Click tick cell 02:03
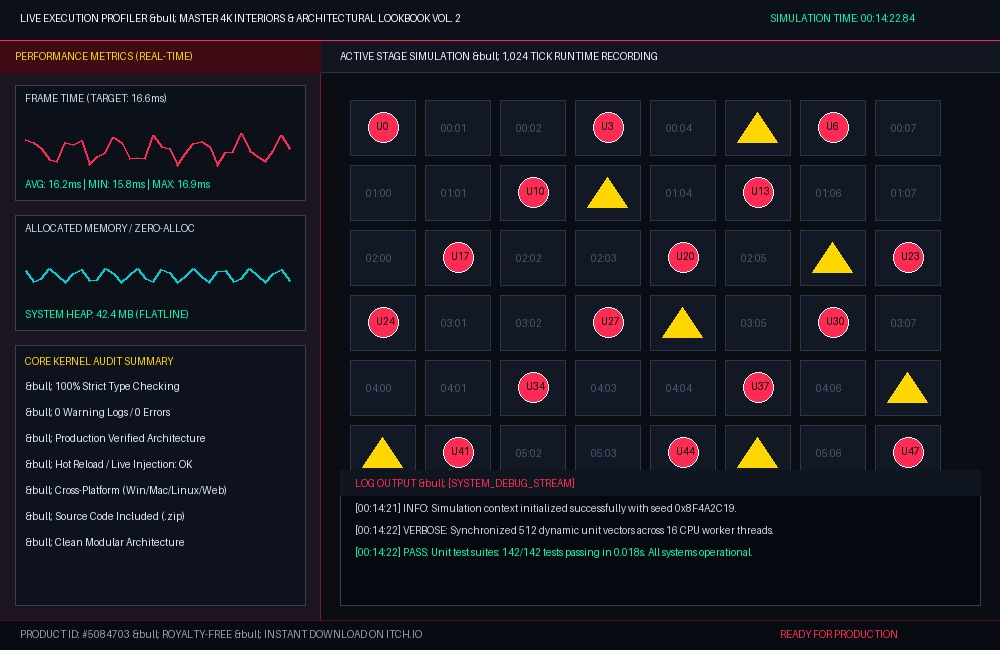This screenshot has height=650, width=1000. click(x=608, y=258)
